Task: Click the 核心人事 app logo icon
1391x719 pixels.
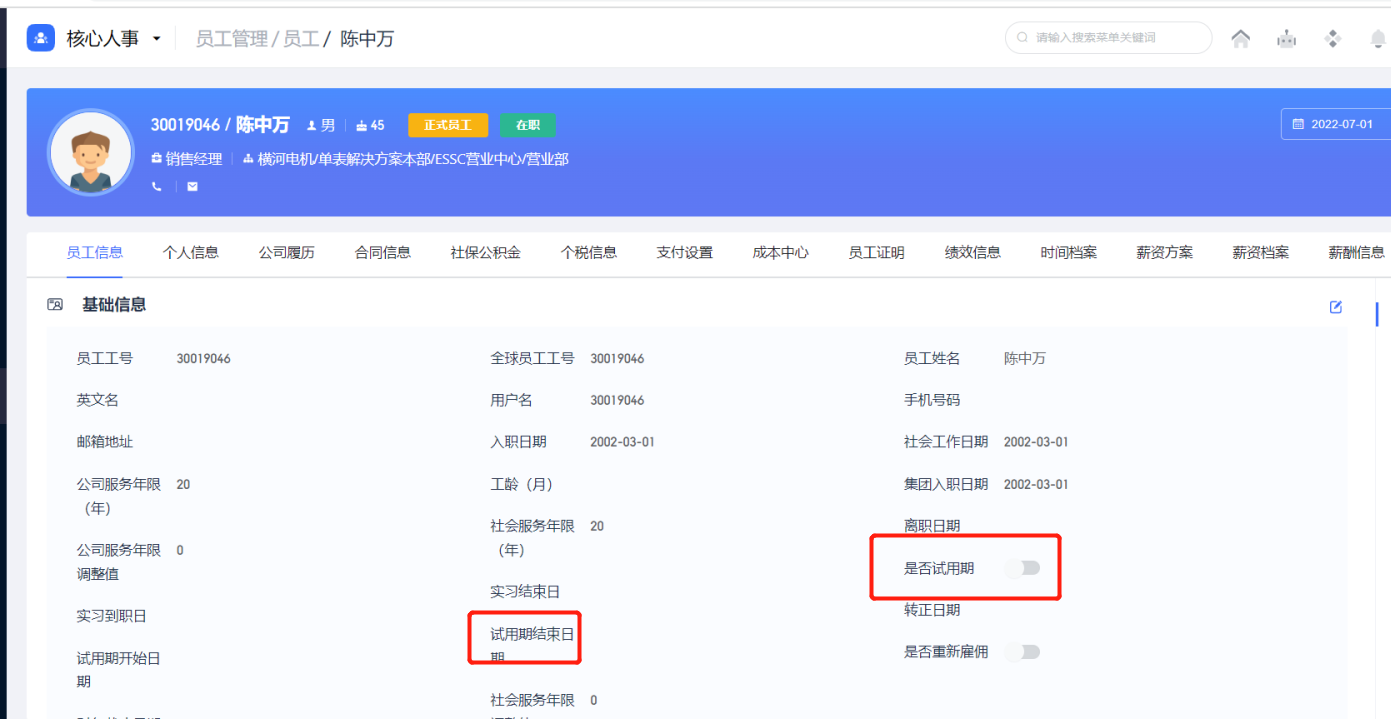Action: [x=41, y=38]
